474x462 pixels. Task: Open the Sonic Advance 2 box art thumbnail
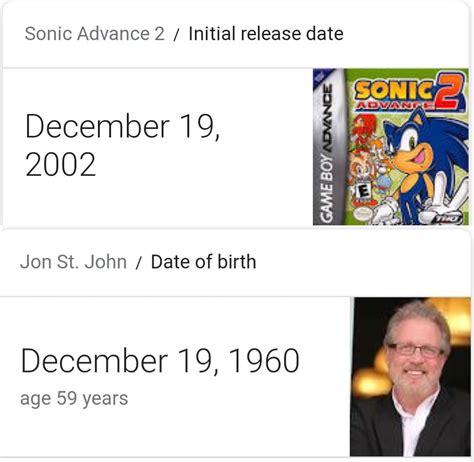coord(391,147)
